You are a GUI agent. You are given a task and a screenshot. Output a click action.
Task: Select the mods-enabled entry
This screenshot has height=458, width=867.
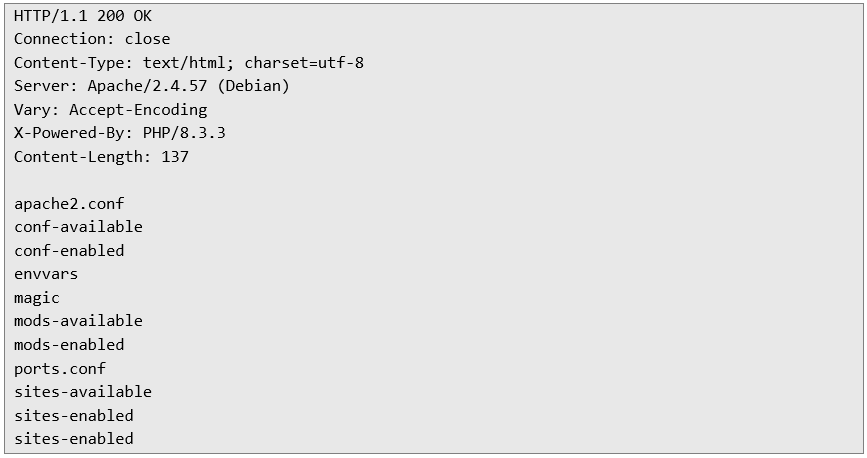[x=69, y=345]
